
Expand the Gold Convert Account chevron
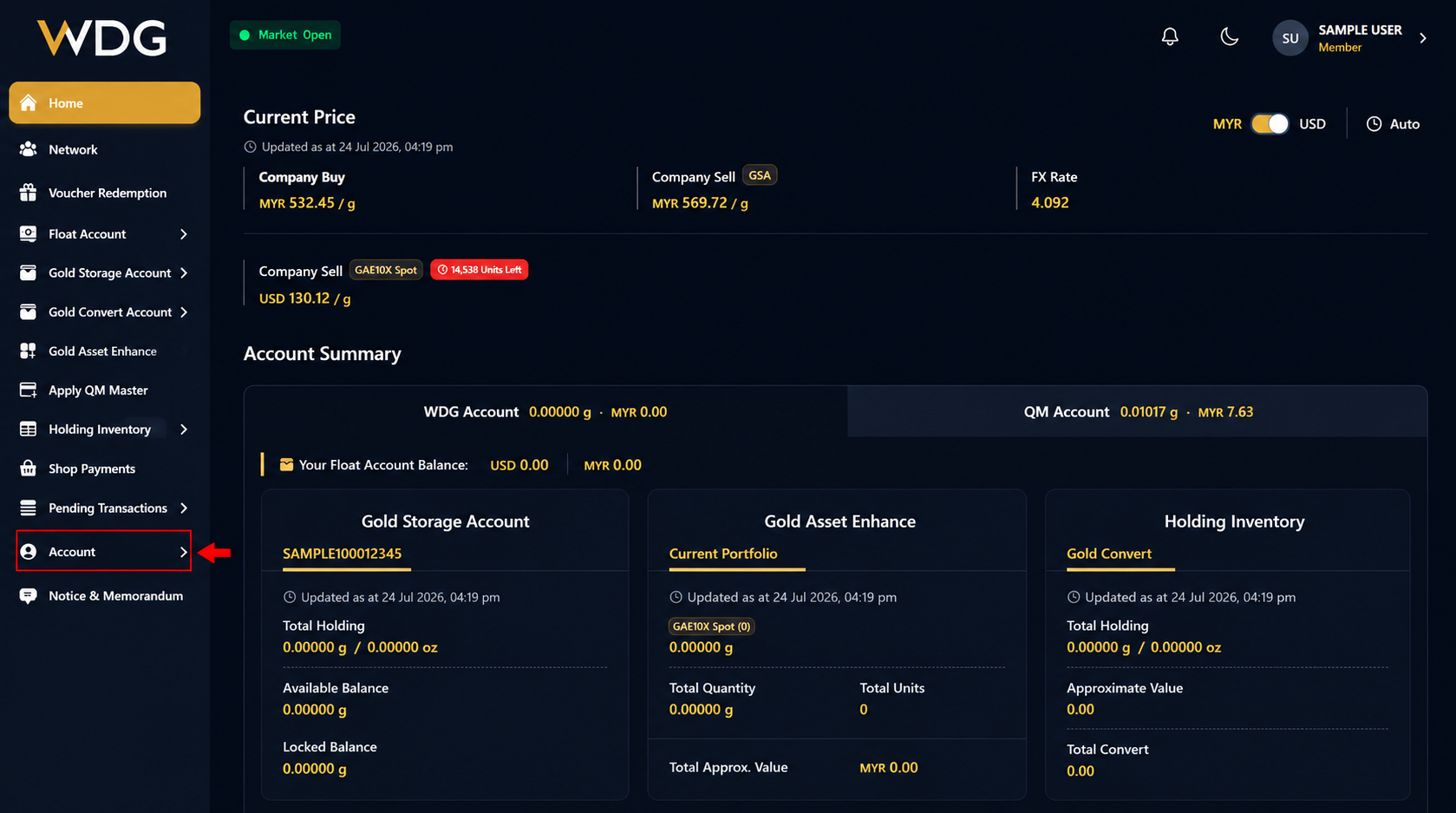point(184,312)
